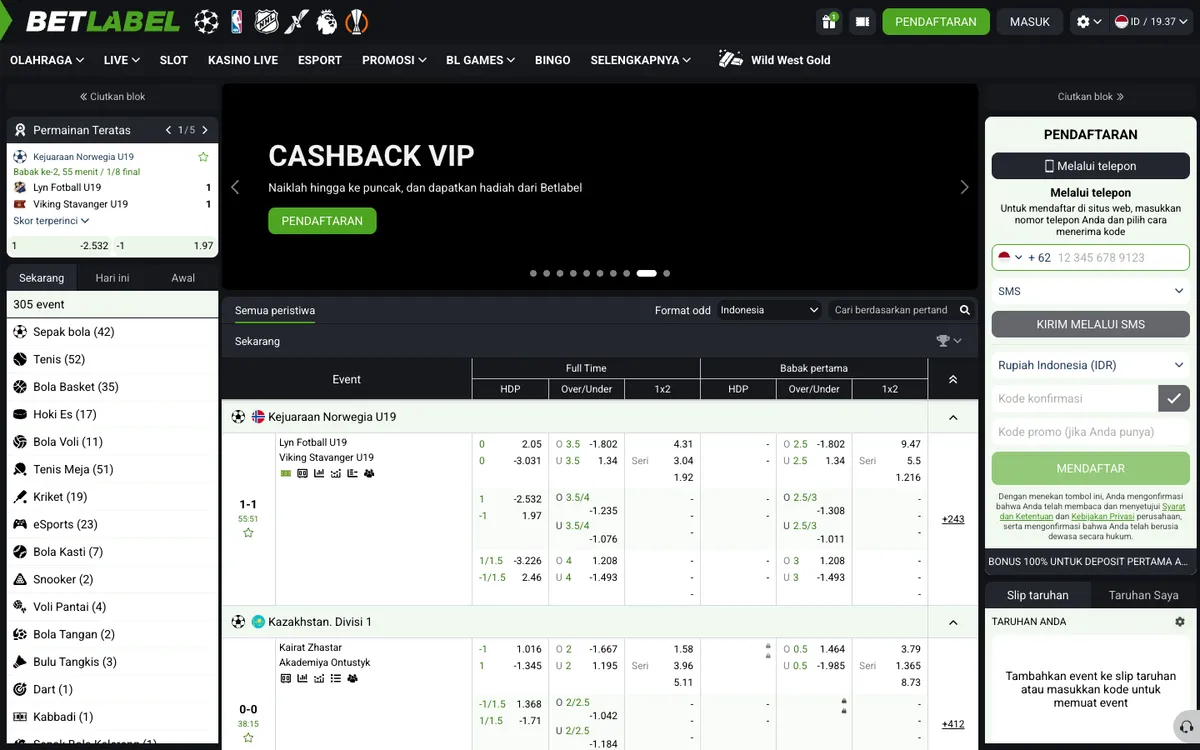Viewport: 1200px width, 750px height.
Task: Select the first banner pagination dot
Action: coord(533,273)
